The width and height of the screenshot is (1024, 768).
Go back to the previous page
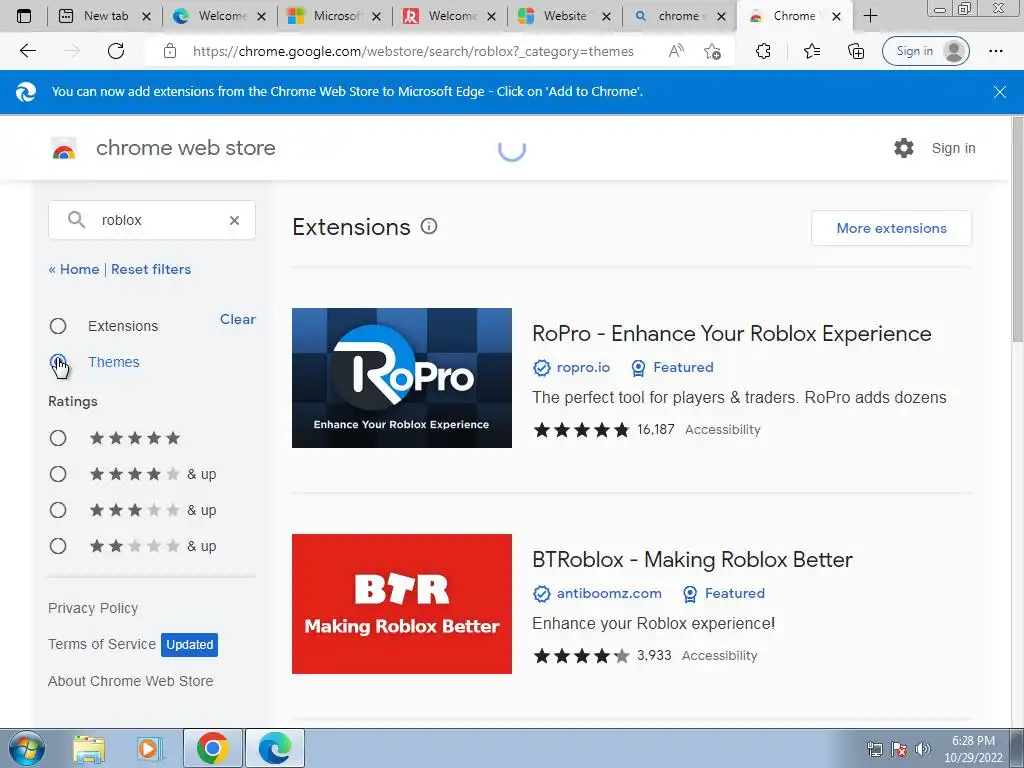click(27, 51)
